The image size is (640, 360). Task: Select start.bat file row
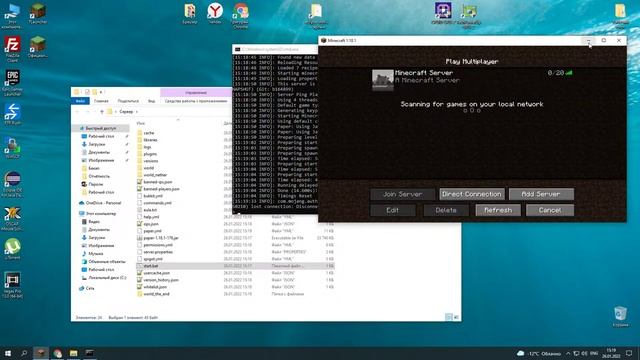point(235,266)
